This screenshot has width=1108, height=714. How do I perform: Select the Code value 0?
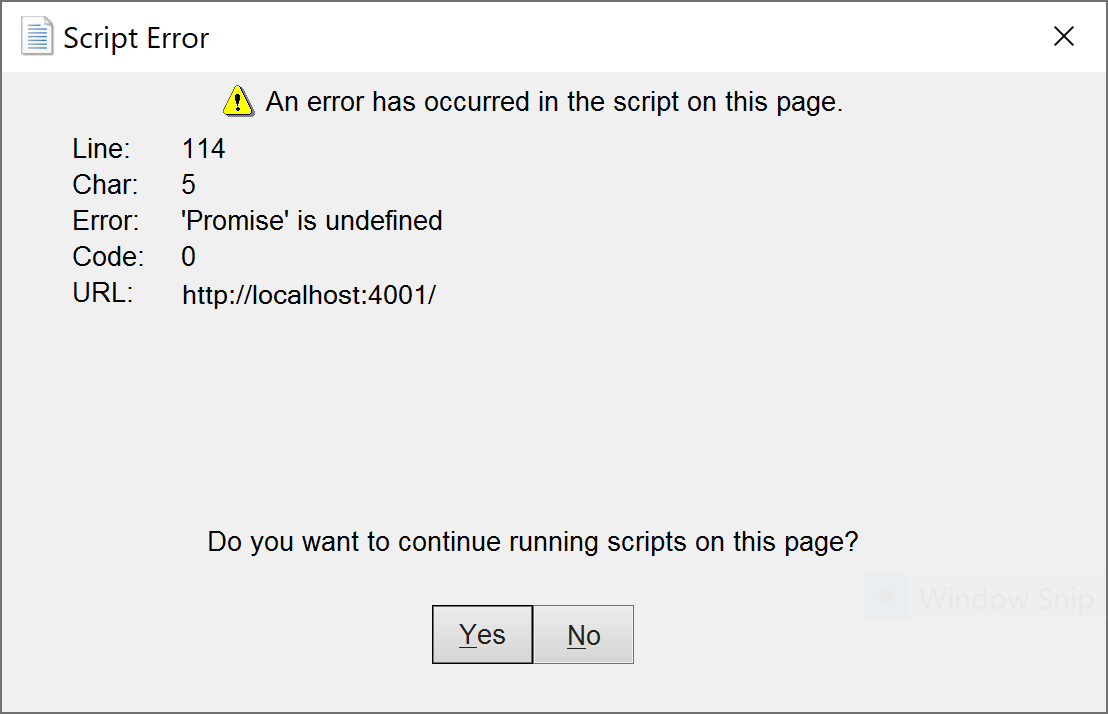point(188,256)
